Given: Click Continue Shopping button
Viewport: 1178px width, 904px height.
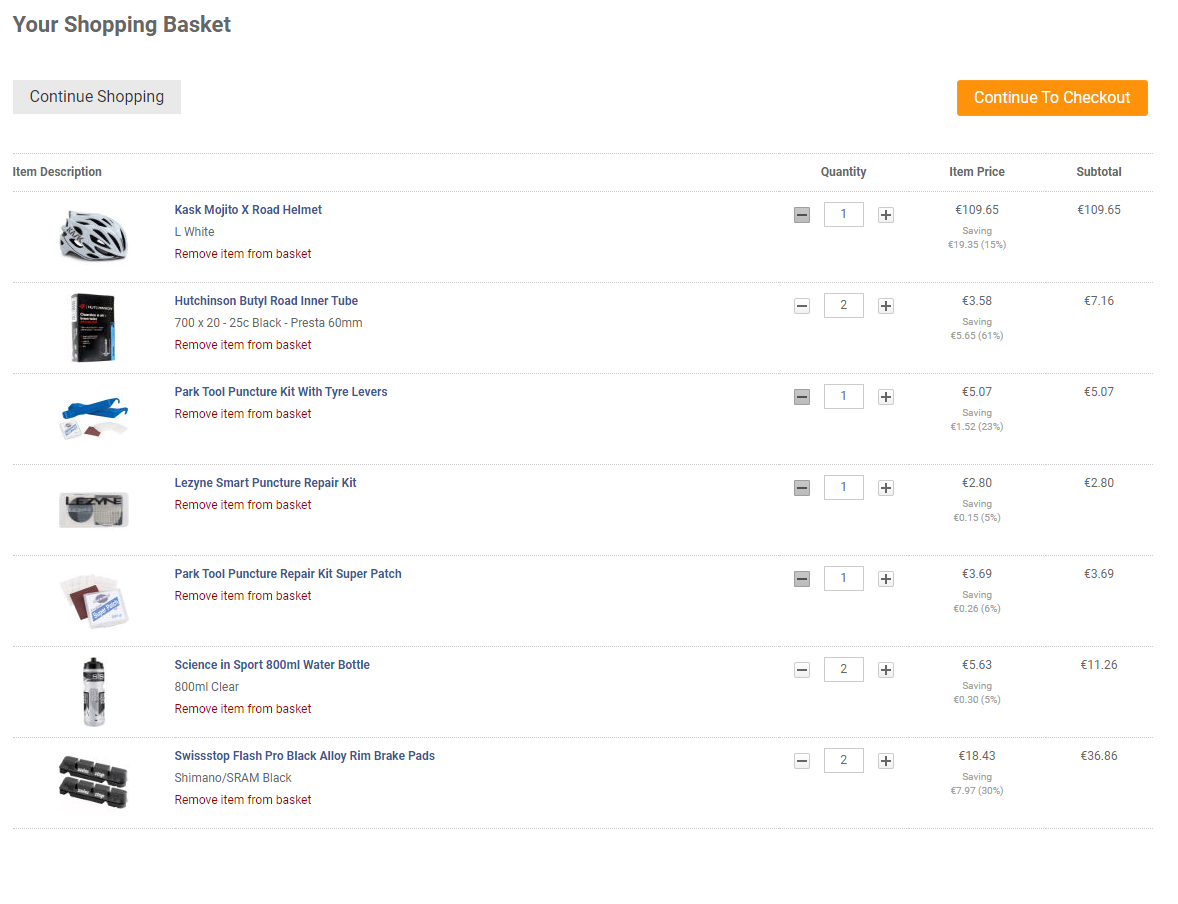Looking at the screenshot, I should (97, 97).
